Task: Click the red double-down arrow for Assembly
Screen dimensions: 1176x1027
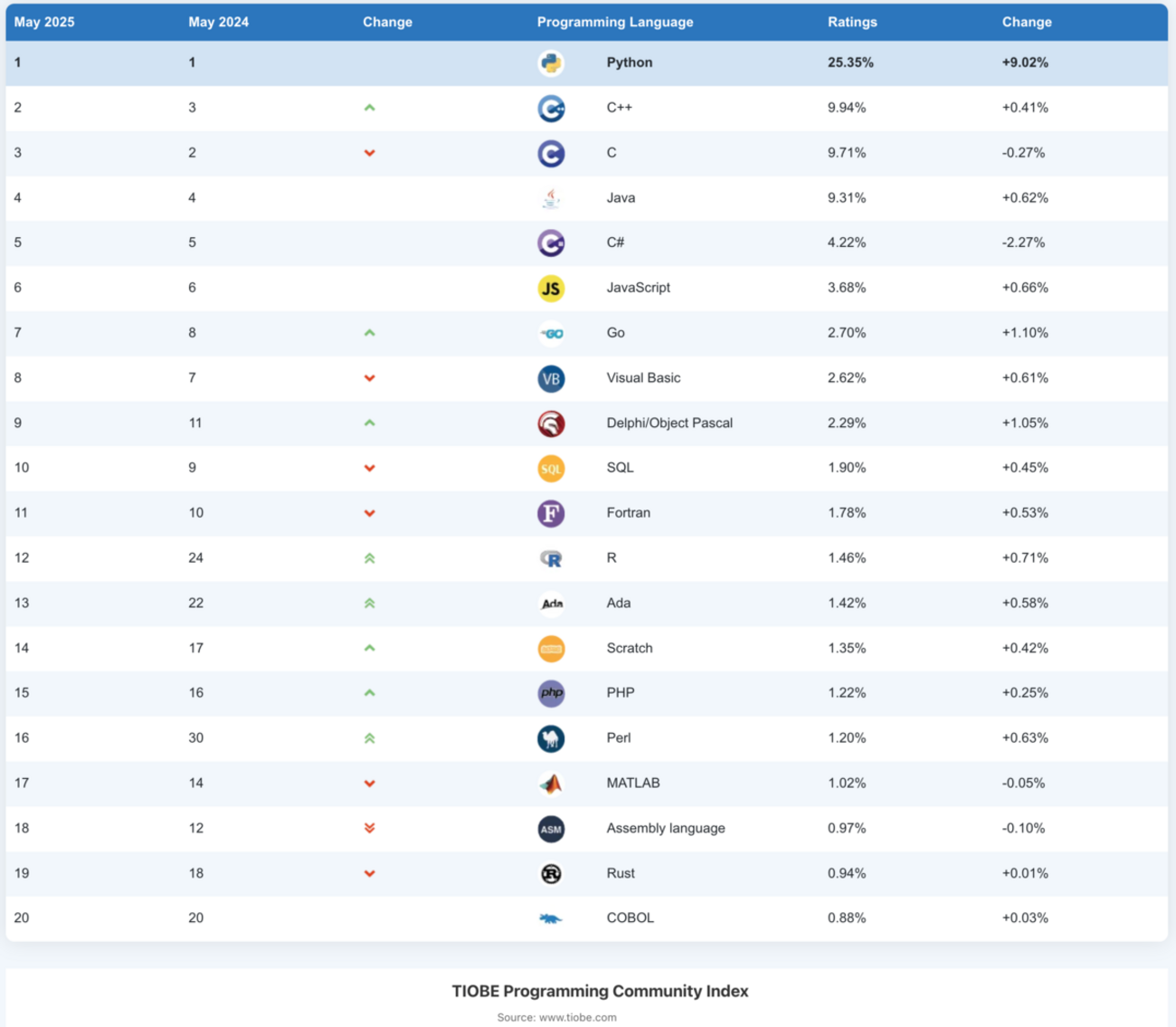Action: (369, 828)
